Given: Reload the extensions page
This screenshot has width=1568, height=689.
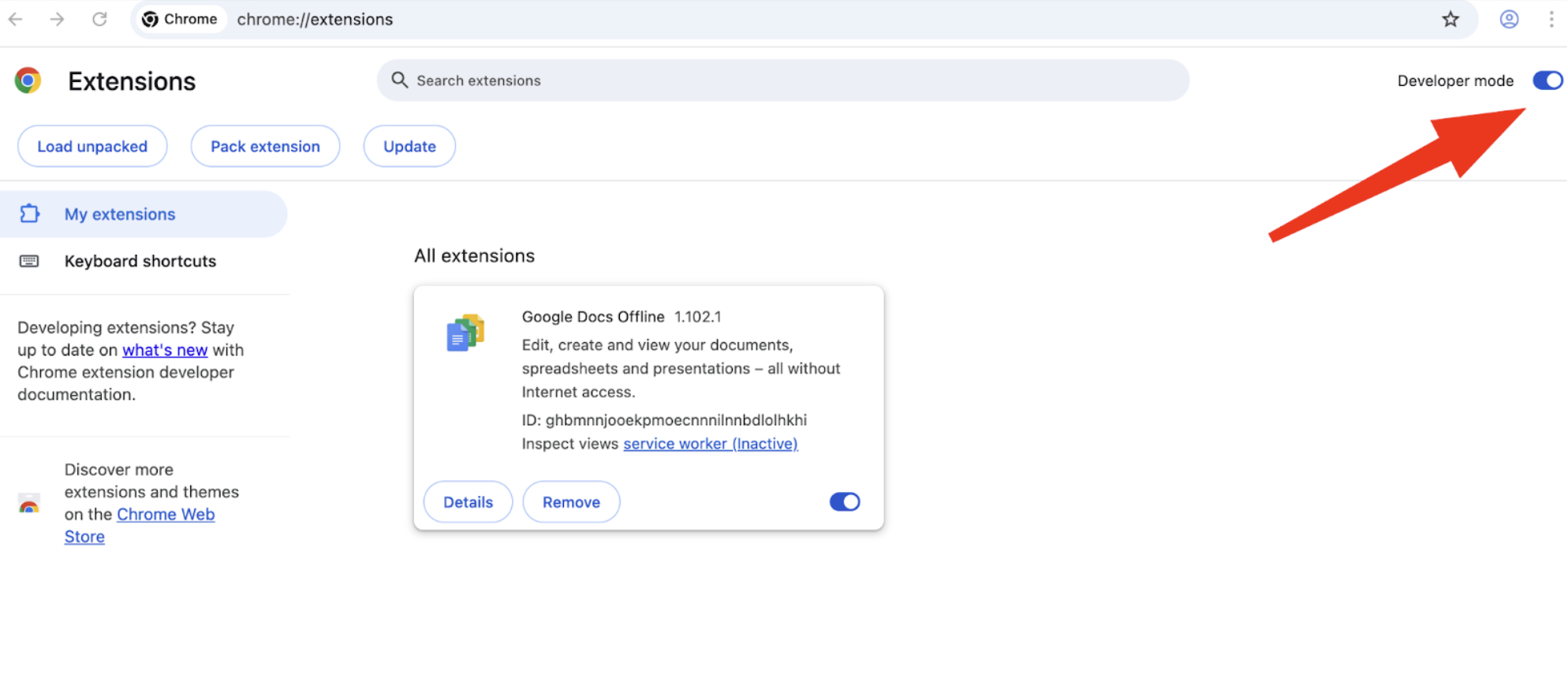Looking at the screenshot, I should tap(99, 19).
